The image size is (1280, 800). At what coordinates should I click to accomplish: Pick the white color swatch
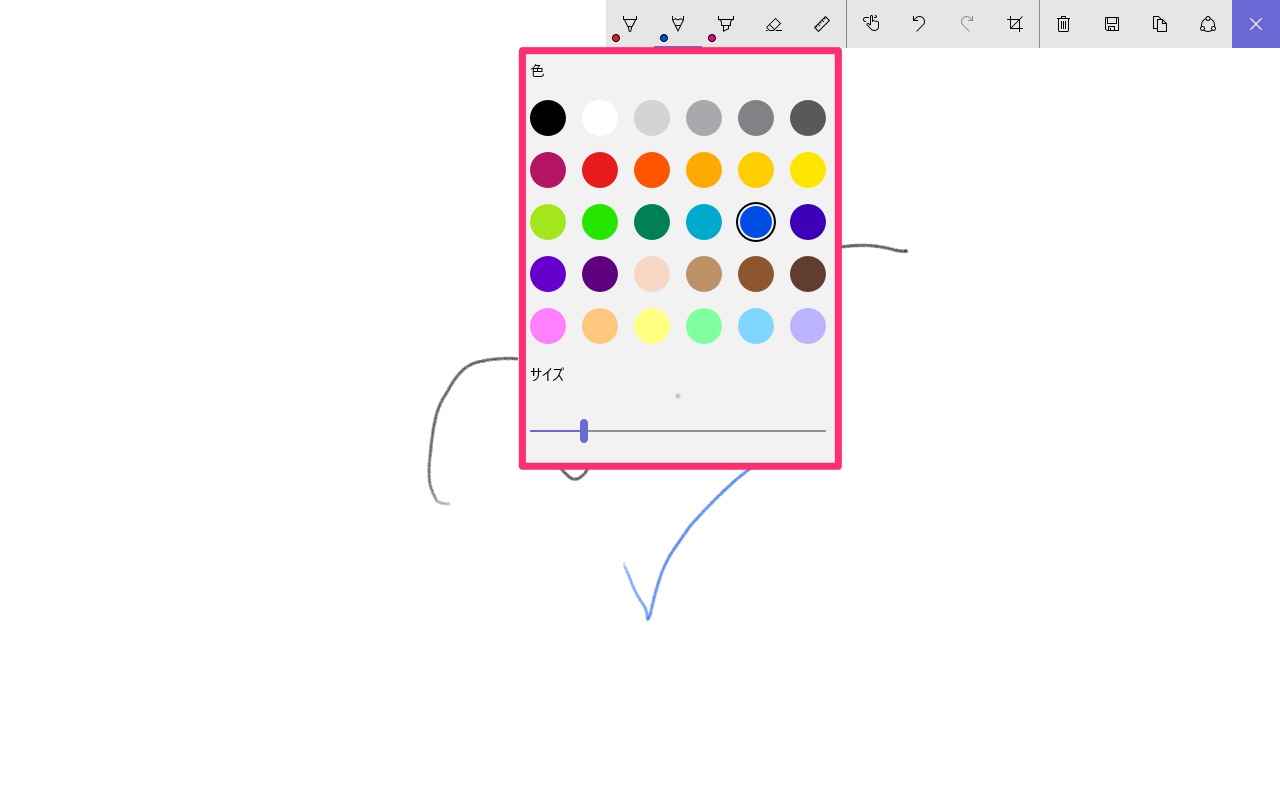[600, 118]
